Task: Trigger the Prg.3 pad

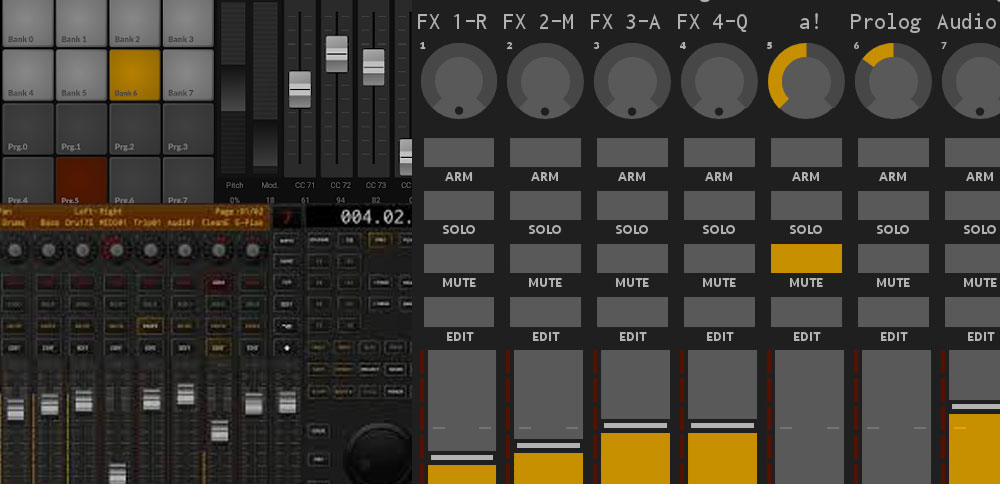Action: click(x=188, y=129)
